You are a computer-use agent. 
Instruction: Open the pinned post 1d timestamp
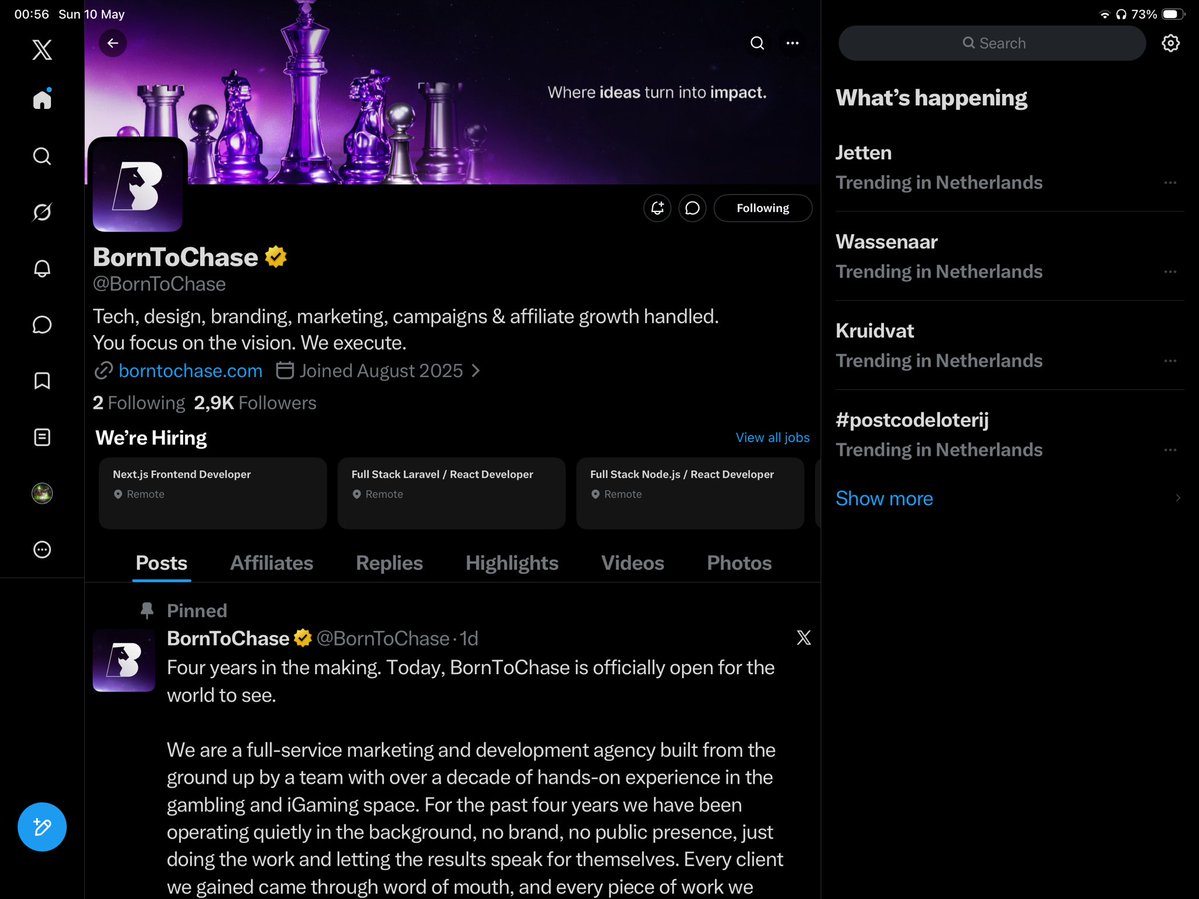click(x=469, y=638)
